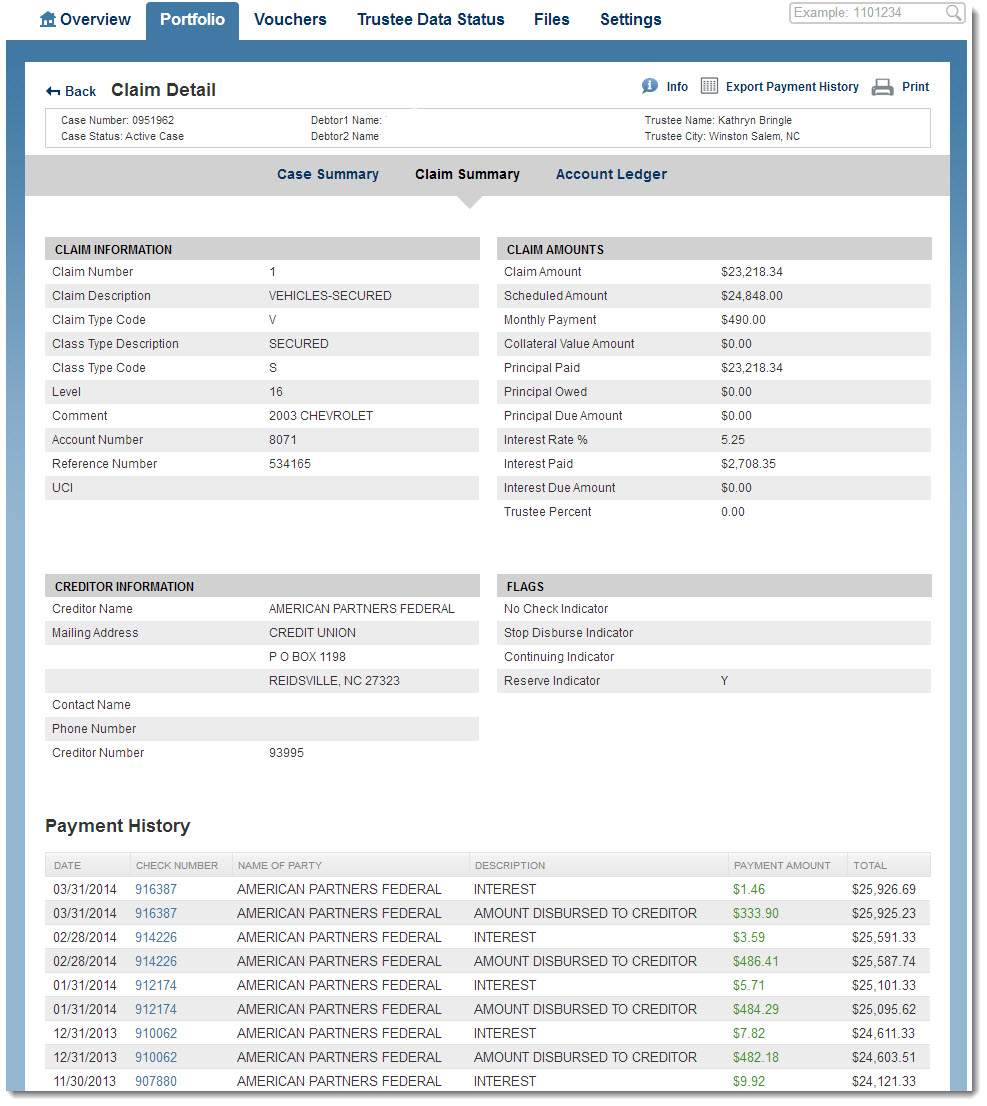Click into the case number search field
This screenshot has width=987, height=1106.
click(x=865, y=13)
